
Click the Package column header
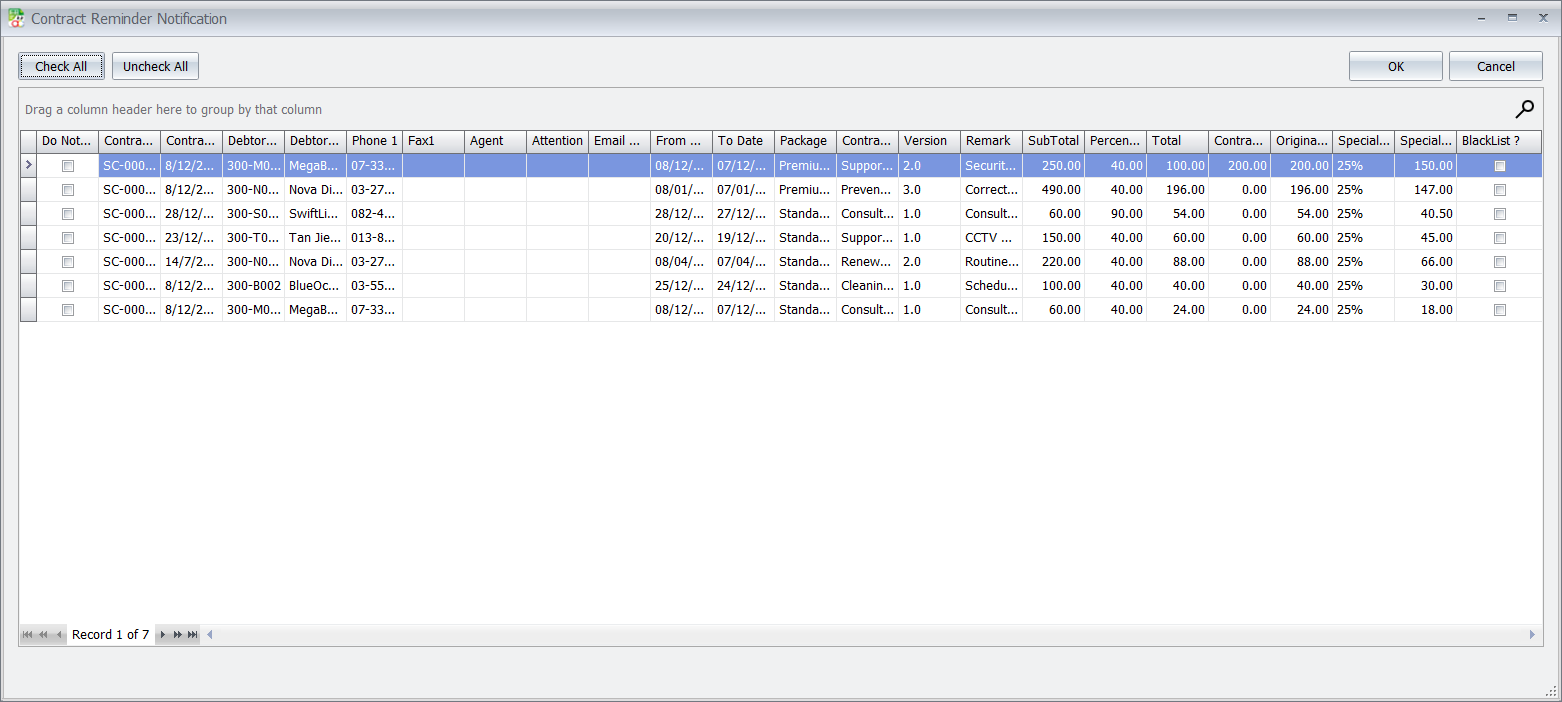pyautogui.click(x=804, y=141)
